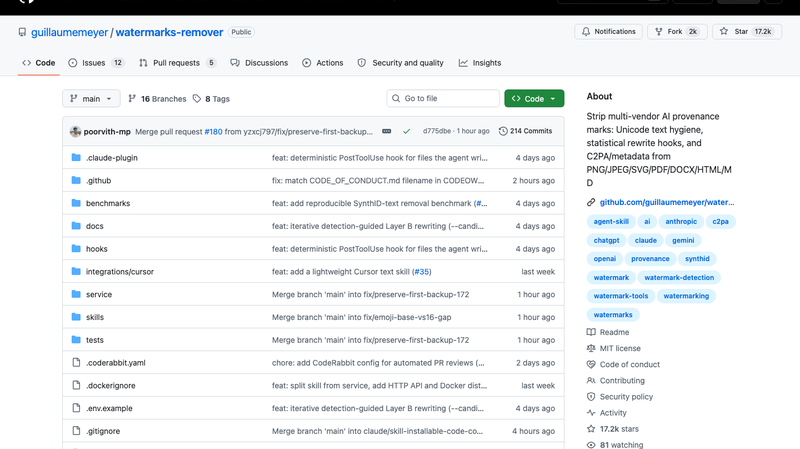Click the docs folder icon
Viewport: 800px width, 449px height.
pyautogui.click(x=76, y=226)
